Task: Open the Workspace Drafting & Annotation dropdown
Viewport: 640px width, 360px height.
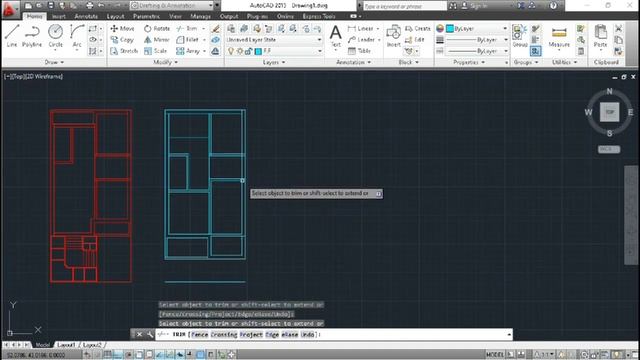Action: click(x=172, y=6)
